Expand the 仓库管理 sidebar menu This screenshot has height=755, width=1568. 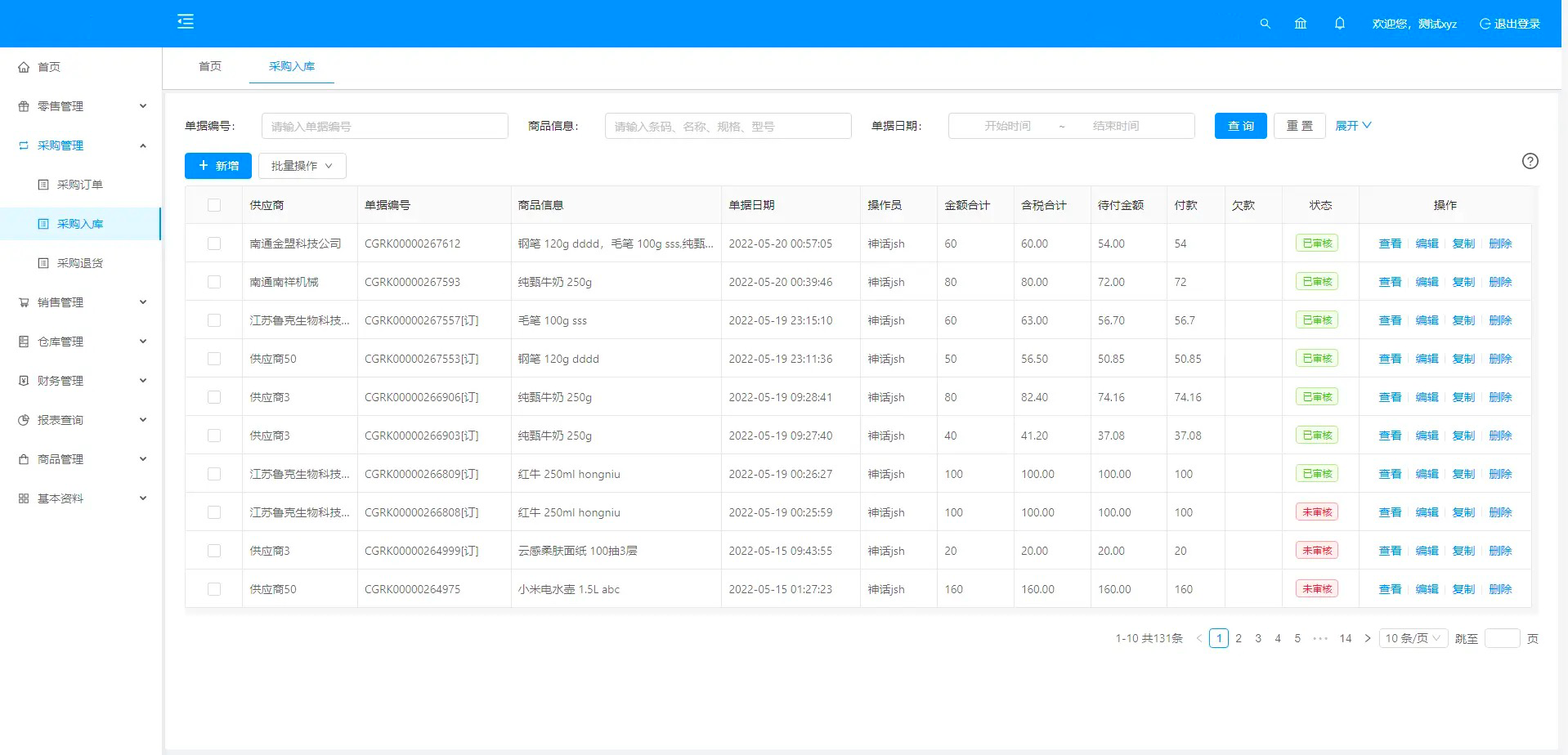tap(80, 342)
